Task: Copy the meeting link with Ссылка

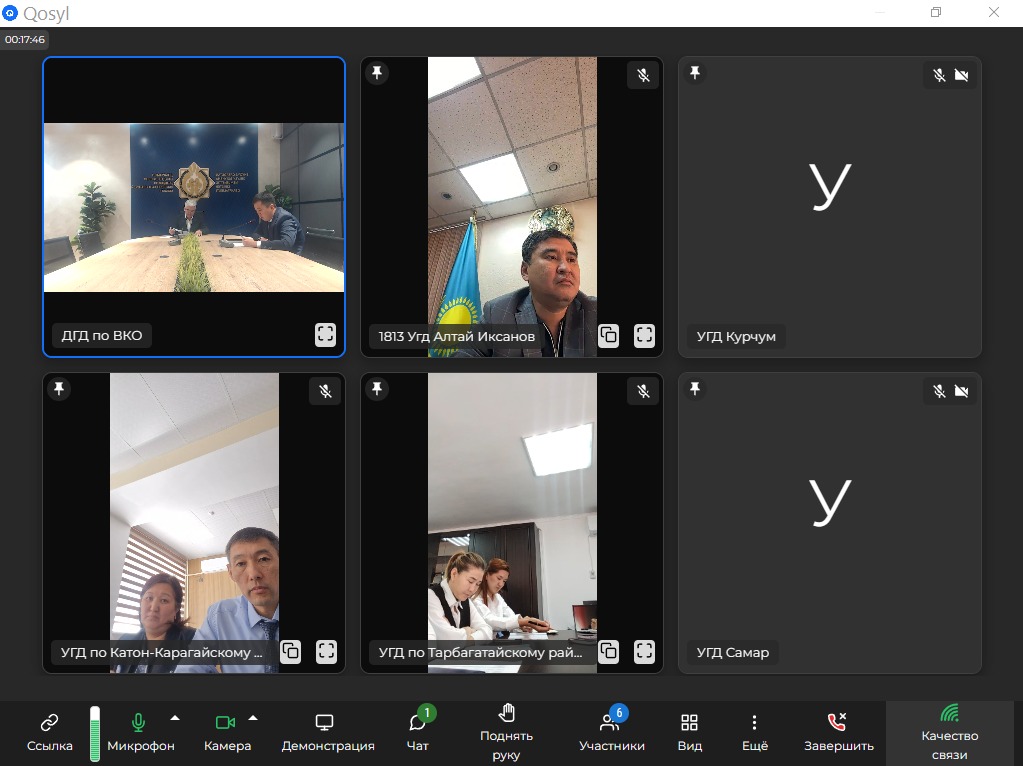Action: coord(50,732)
